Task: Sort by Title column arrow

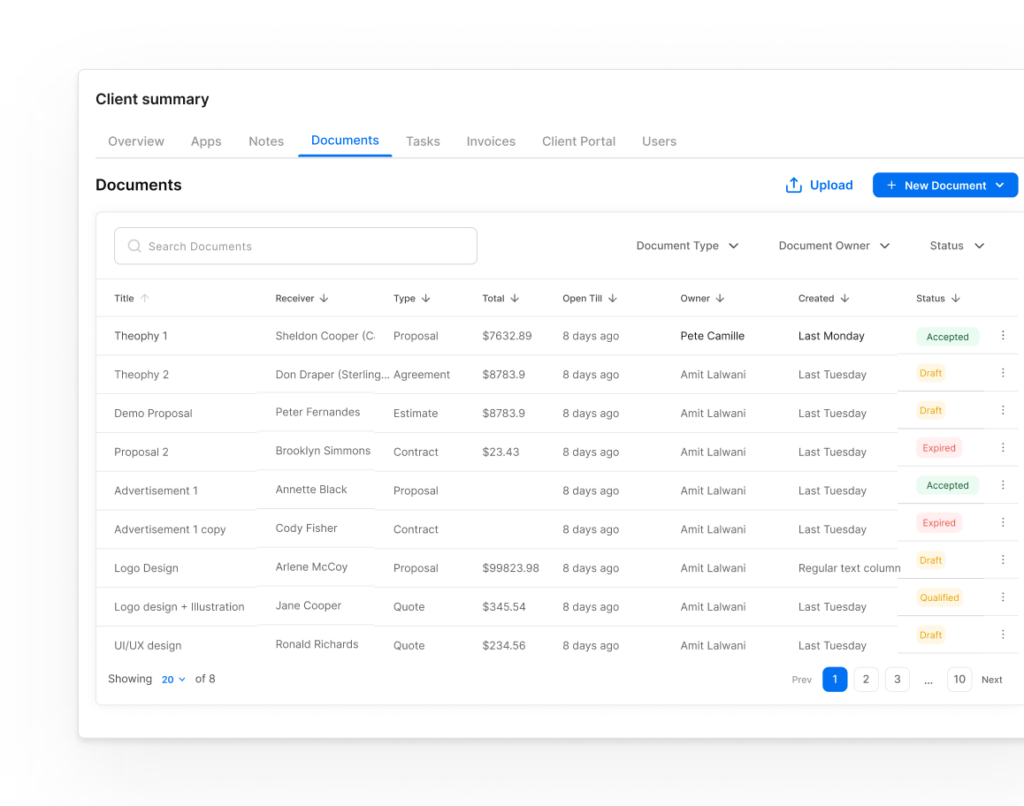Action: pos(145,298)
